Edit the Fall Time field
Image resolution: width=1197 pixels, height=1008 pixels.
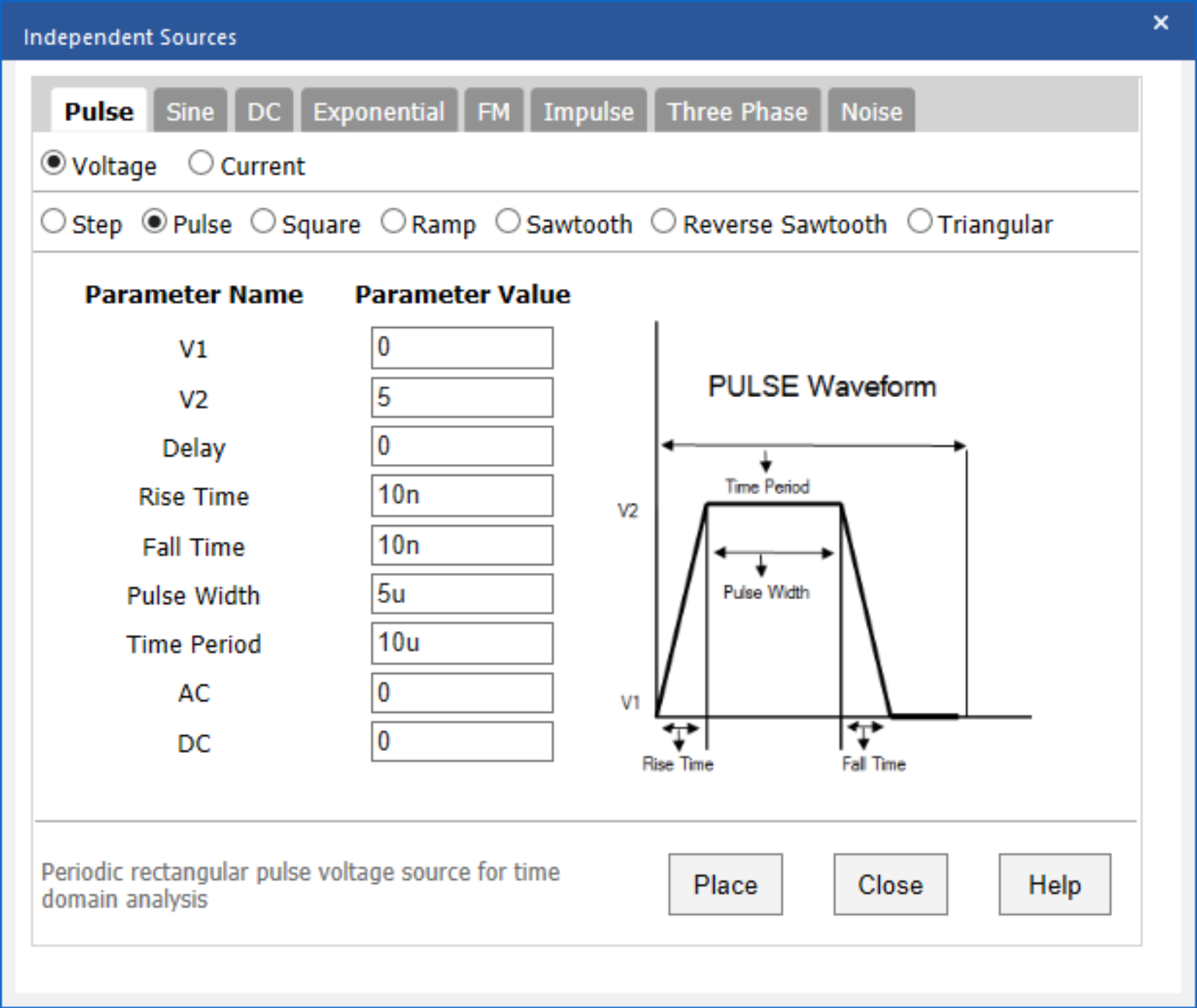[x=462, y=545]
